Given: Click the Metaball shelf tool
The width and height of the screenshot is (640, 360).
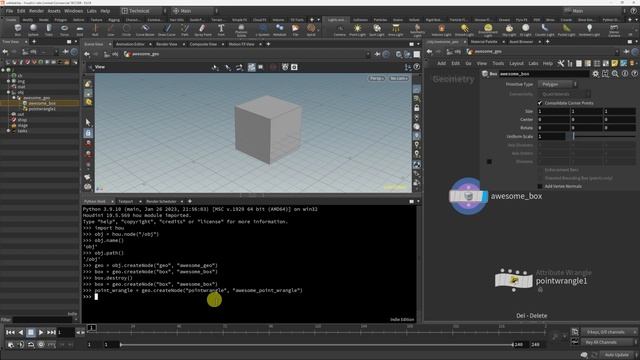Looking at the screenshot, I should tap(280, 30).
